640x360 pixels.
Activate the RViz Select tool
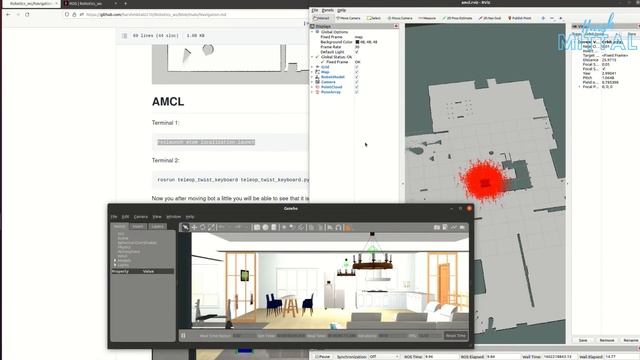(374, 18)
